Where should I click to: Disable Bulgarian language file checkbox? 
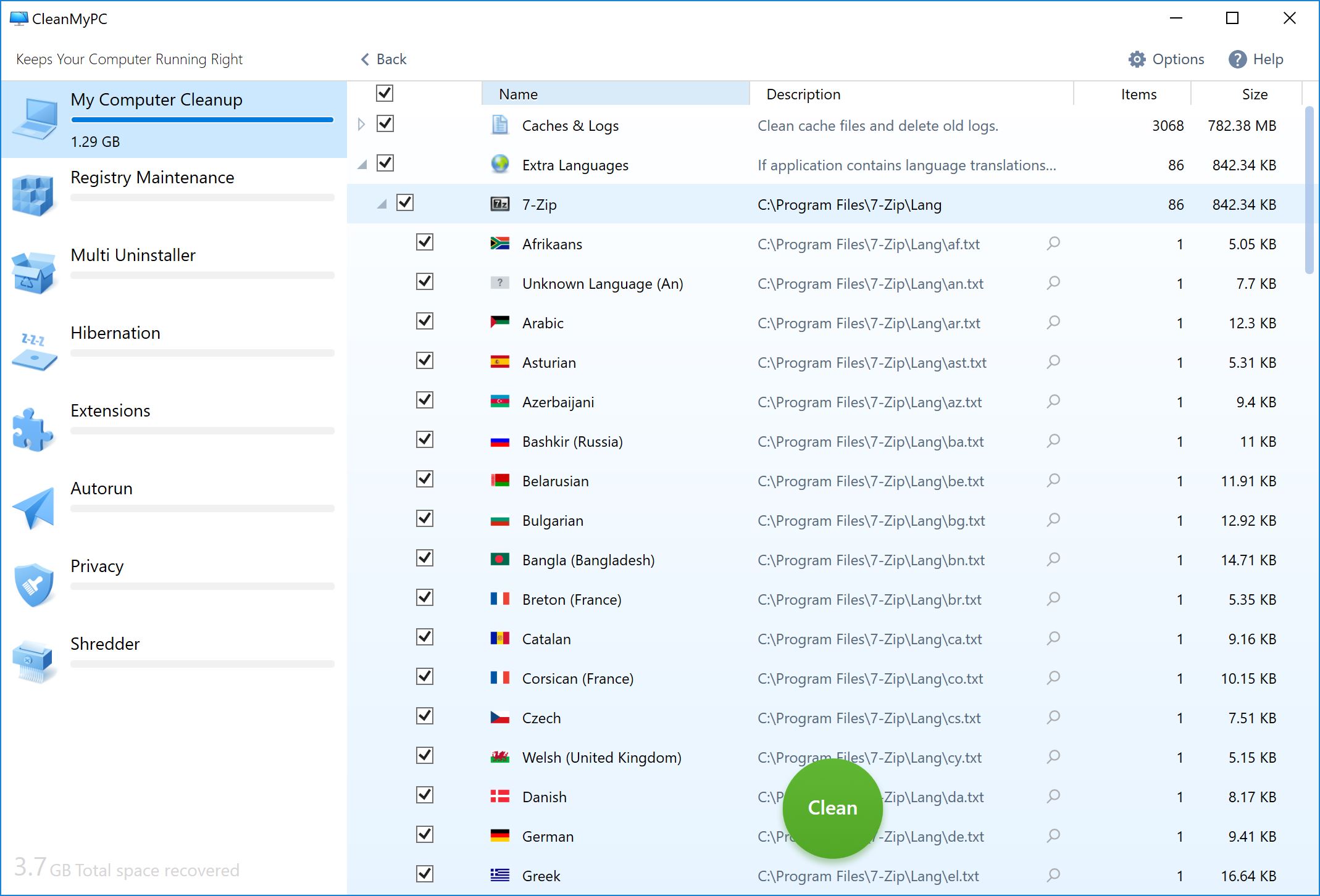click(422, 520)
